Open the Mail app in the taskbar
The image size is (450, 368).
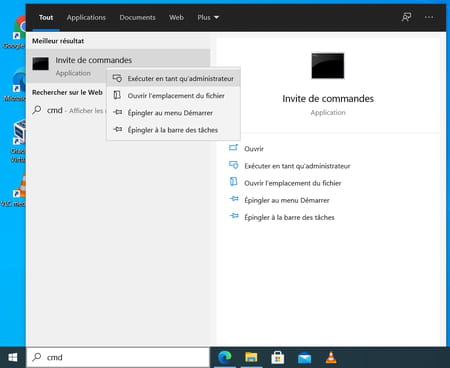pos(304,357)
